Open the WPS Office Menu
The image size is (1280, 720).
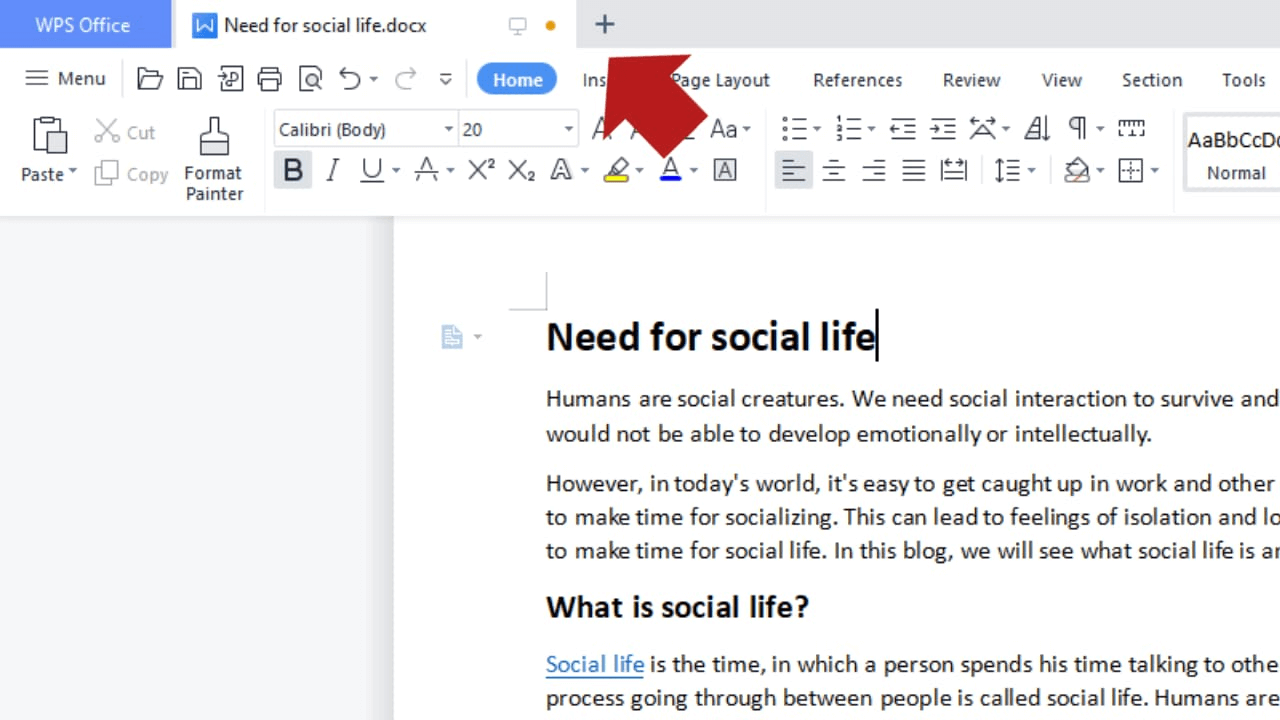click(65, 78)
